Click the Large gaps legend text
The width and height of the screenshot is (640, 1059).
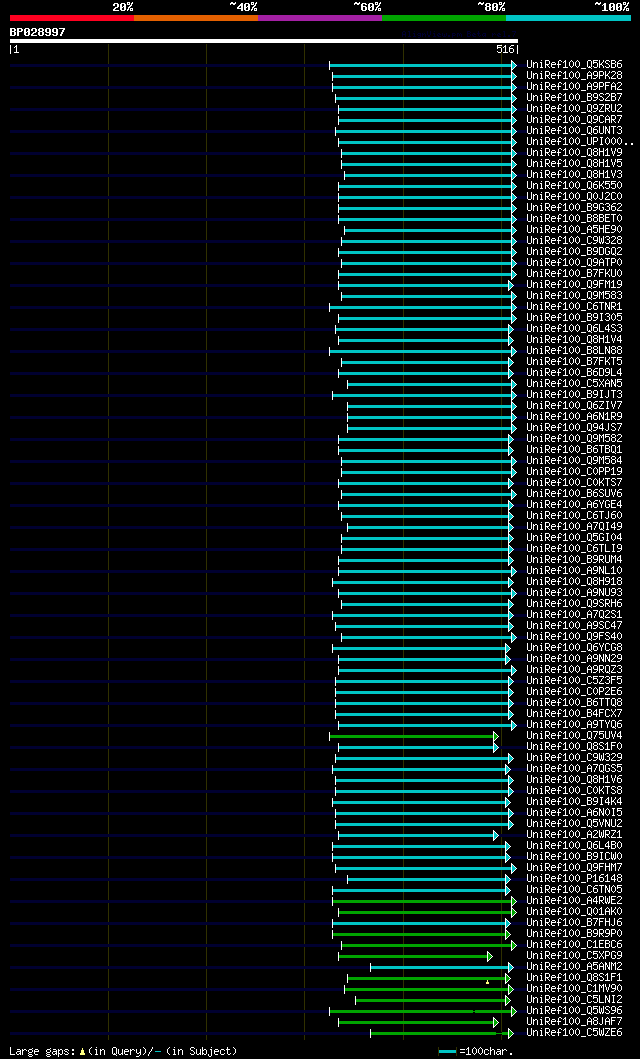point(124,1051)
